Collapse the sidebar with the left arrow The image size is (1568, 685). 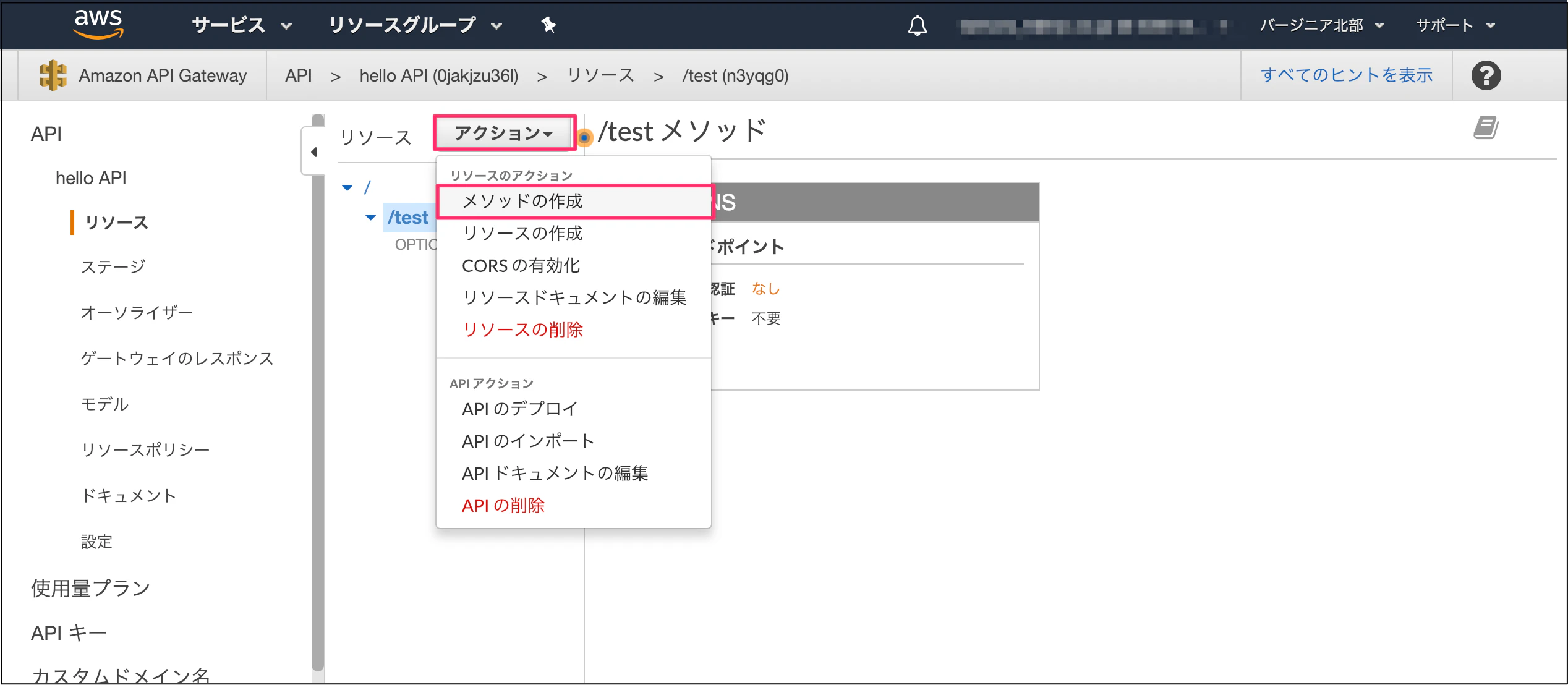[x=314, y=152]
